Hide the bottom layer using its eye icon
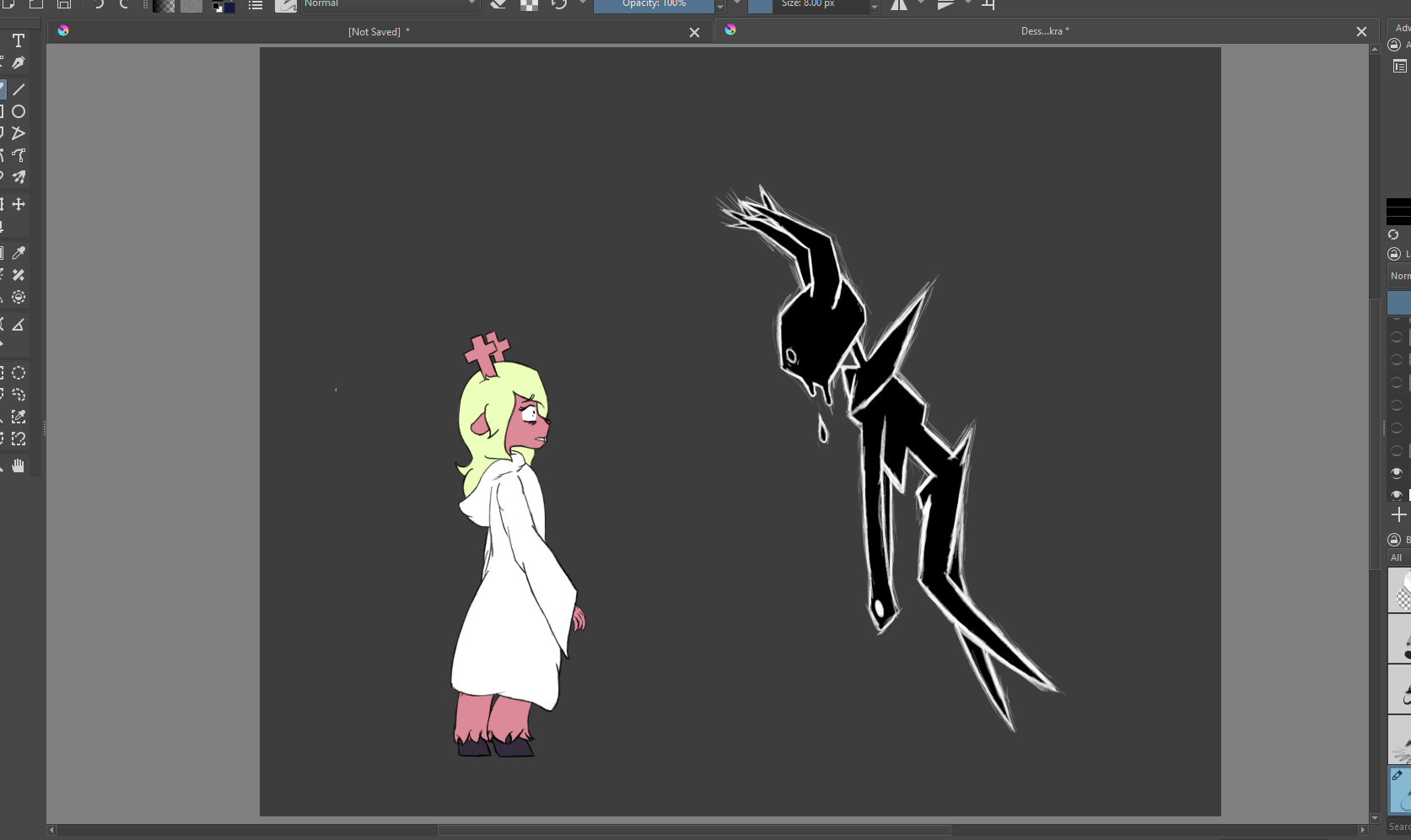 [1397, 495]
